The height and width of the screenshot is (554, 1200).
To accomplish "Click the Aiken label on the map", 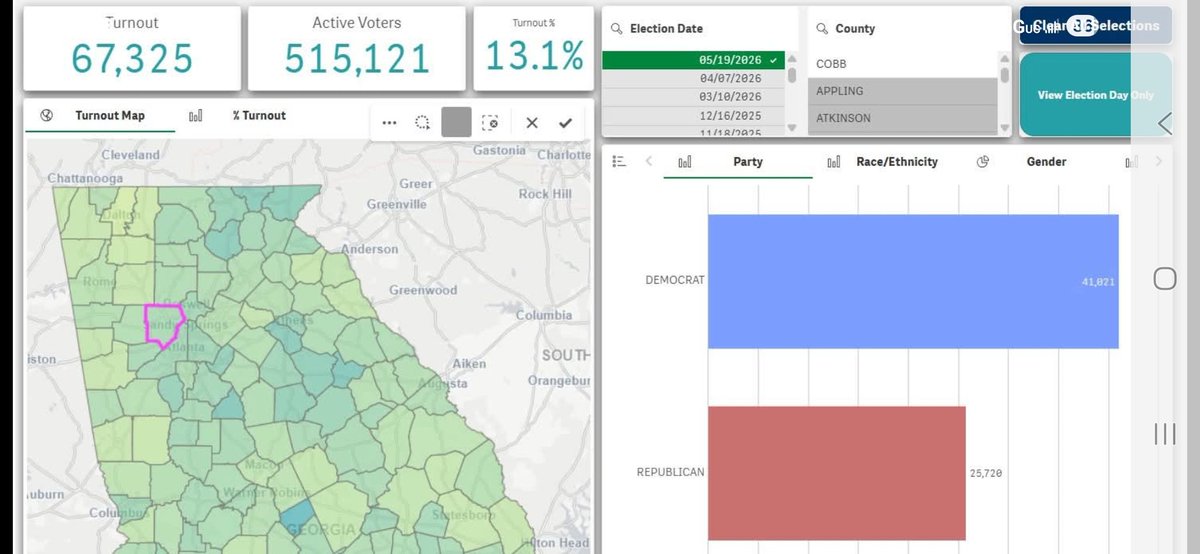I will coord(469,364).
